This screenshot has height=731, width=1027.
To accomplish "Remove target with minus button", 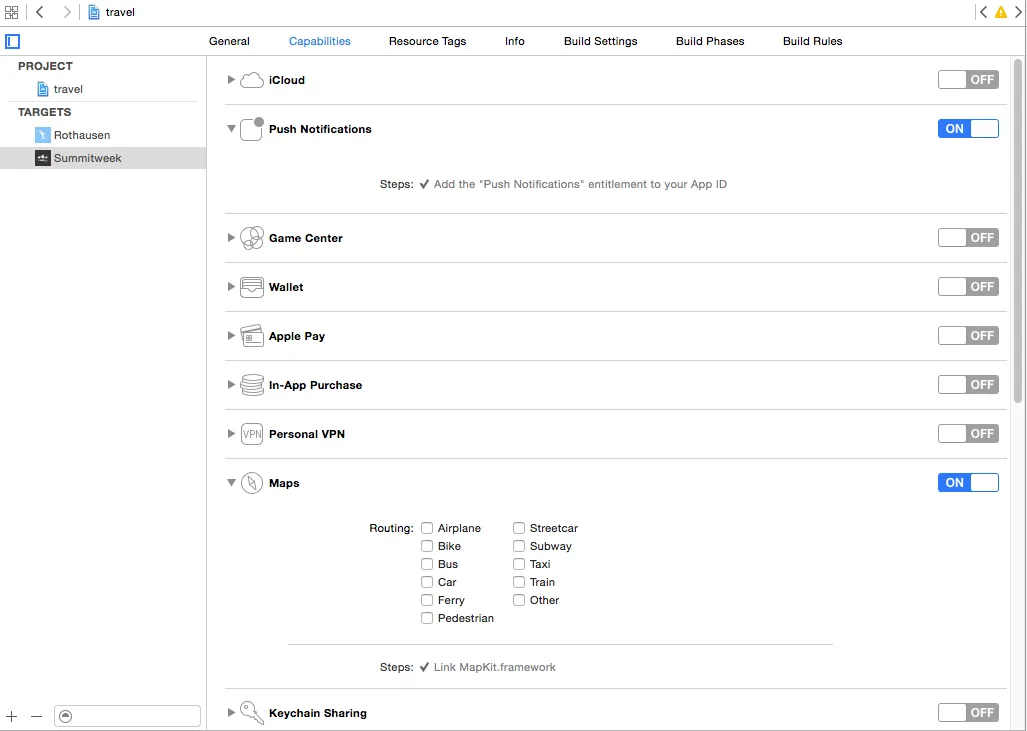I will (x=37, y=717).
